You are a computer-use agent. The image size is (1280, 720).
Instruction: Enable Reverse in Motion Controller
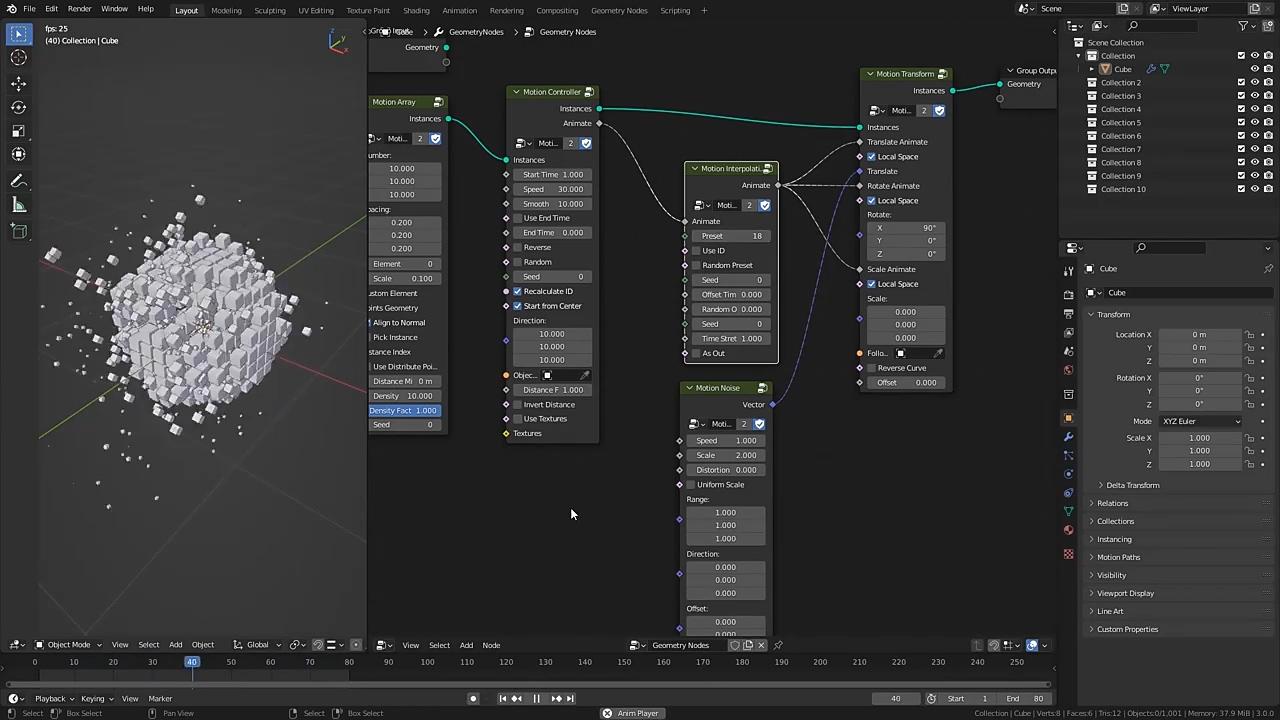coord(518,247)
